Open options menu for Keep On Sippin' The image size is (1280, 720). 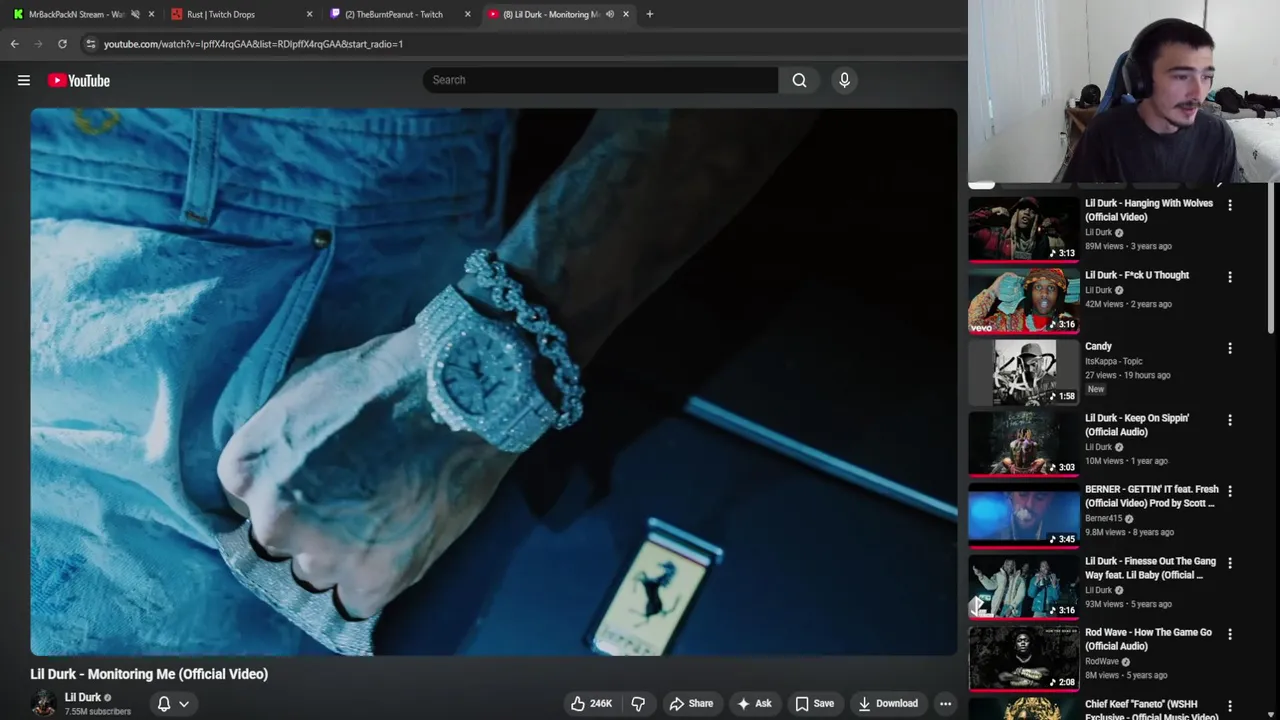pos(1230,420)
